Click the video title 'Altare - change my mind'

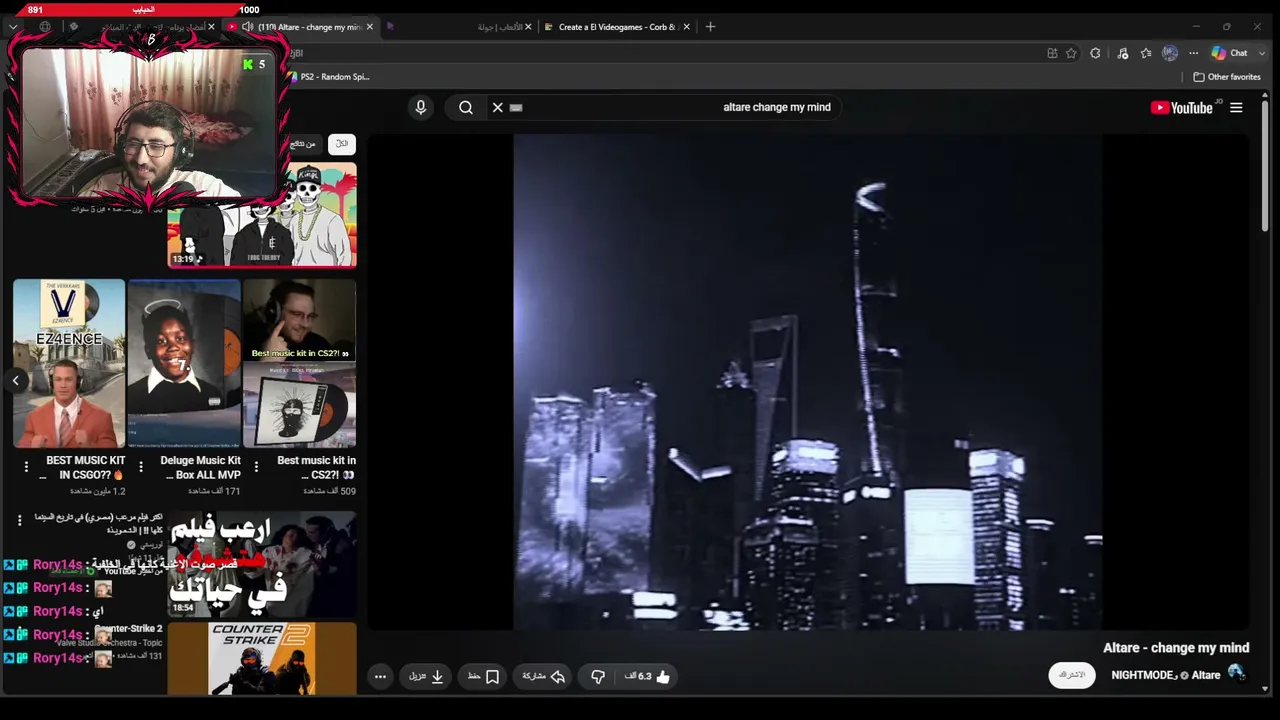click(1176, 648)
